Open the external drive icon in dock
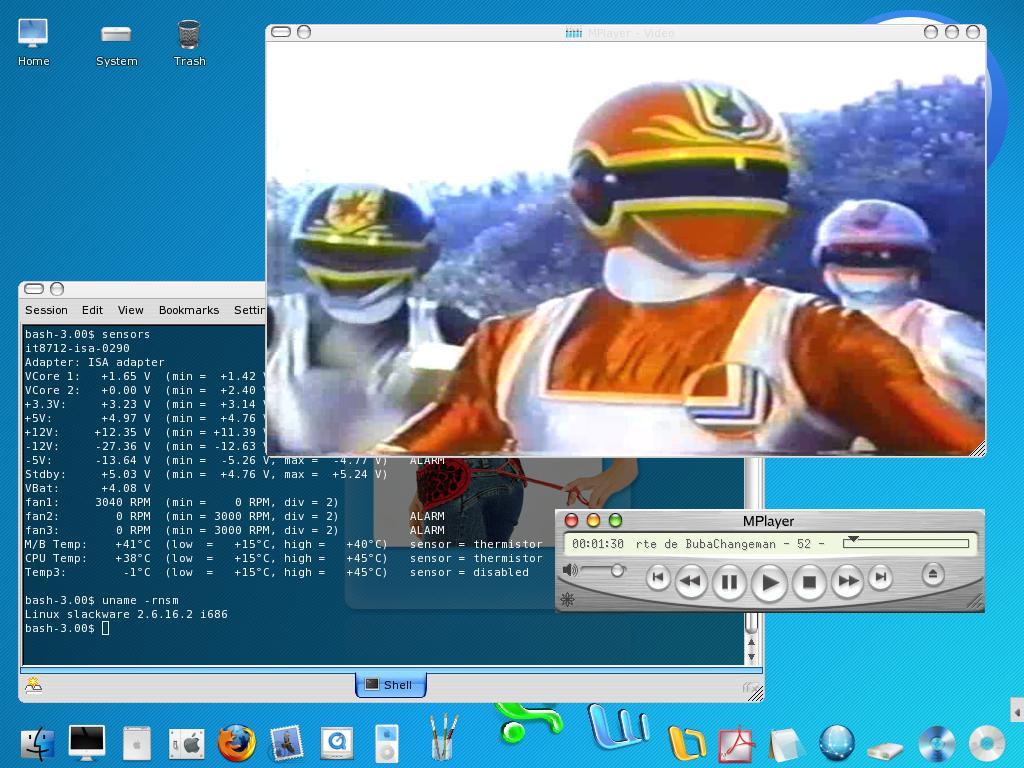 [886, 750]
